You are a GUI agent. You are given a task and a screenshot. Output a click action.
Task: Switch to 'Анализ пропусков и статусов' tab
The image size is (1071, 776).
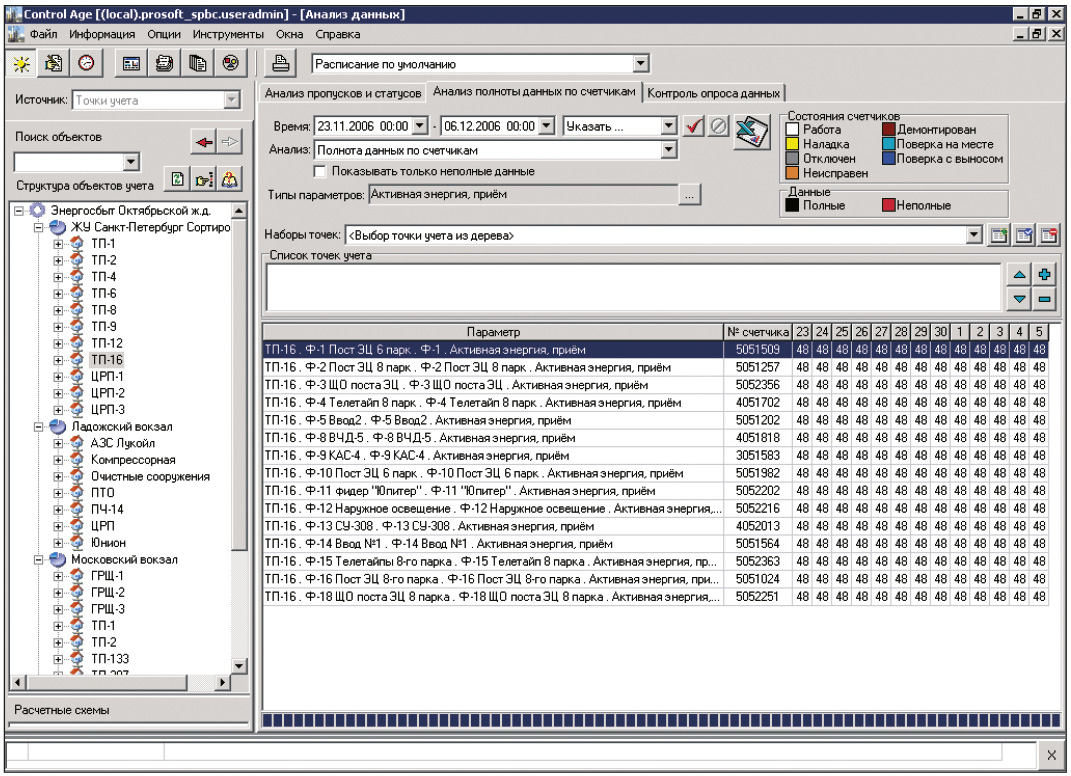(x=343, y=94)
